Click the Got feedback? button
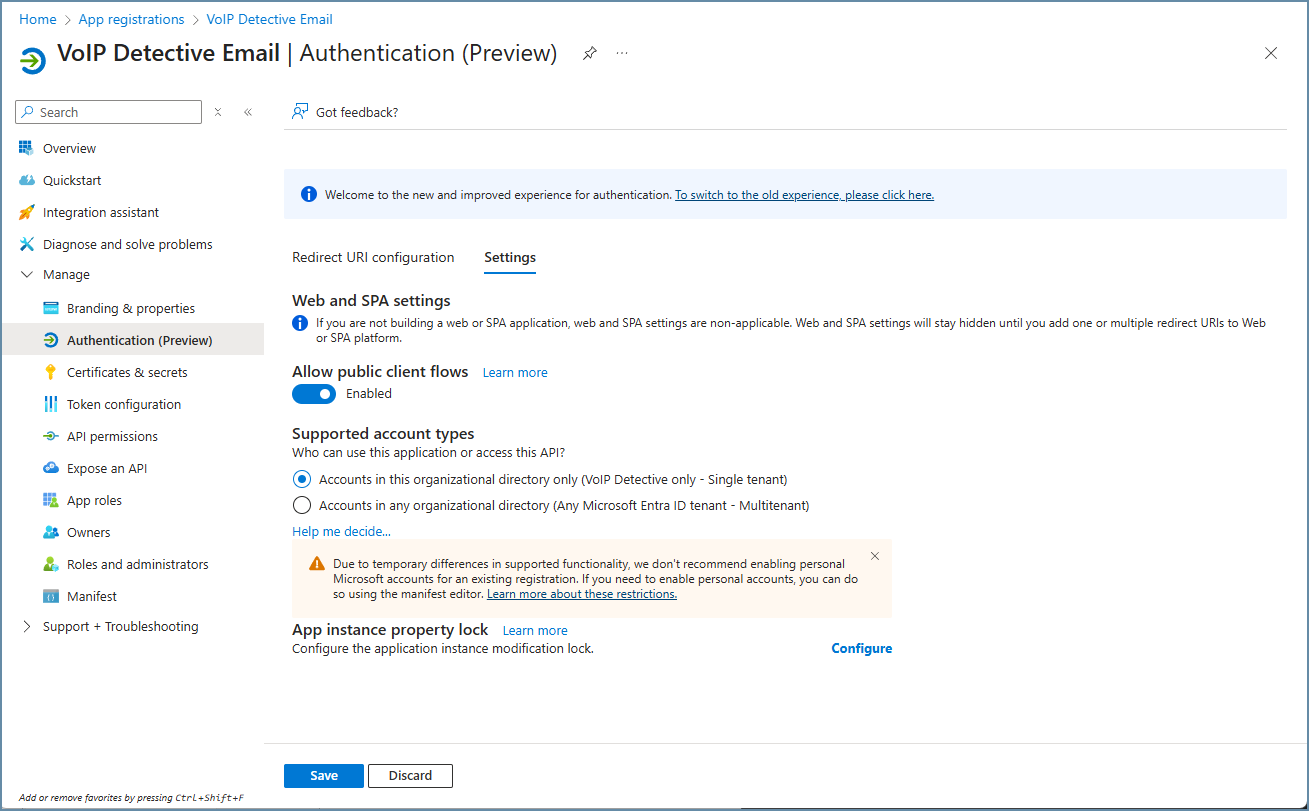1309x811 pixels. (345, 112)
